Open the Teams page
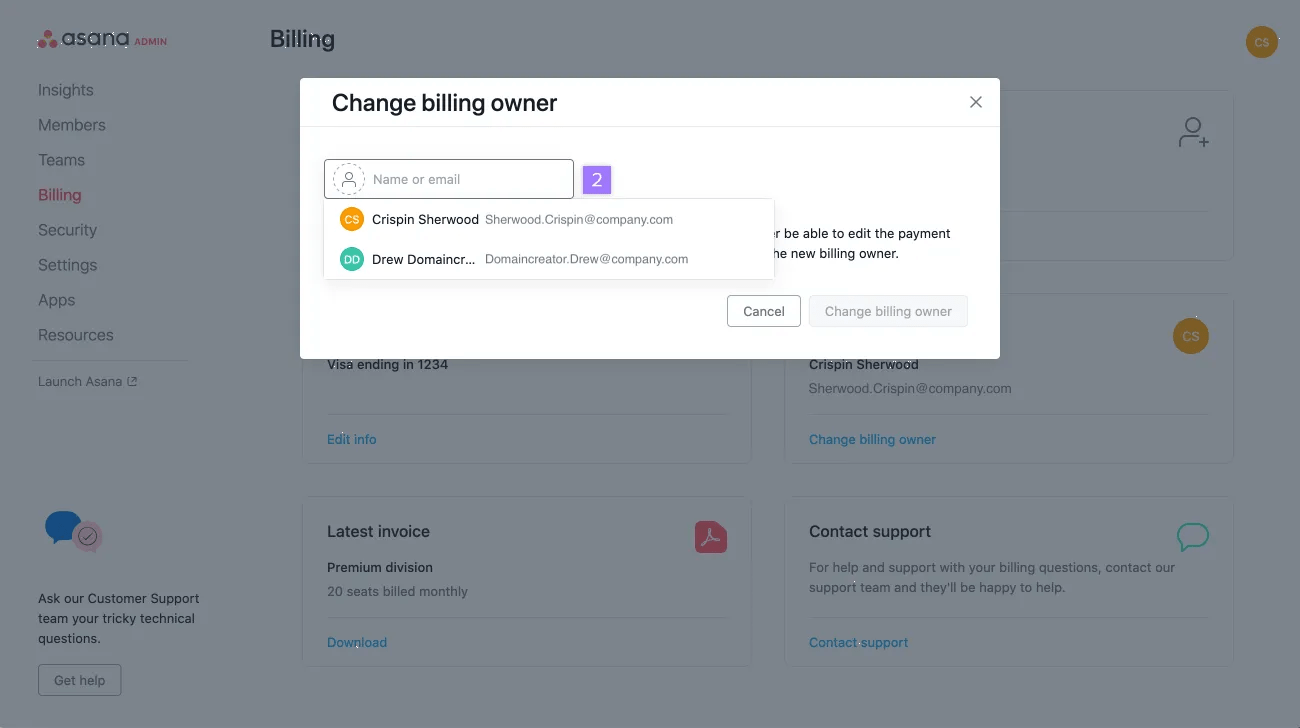 tap(61, 160)
